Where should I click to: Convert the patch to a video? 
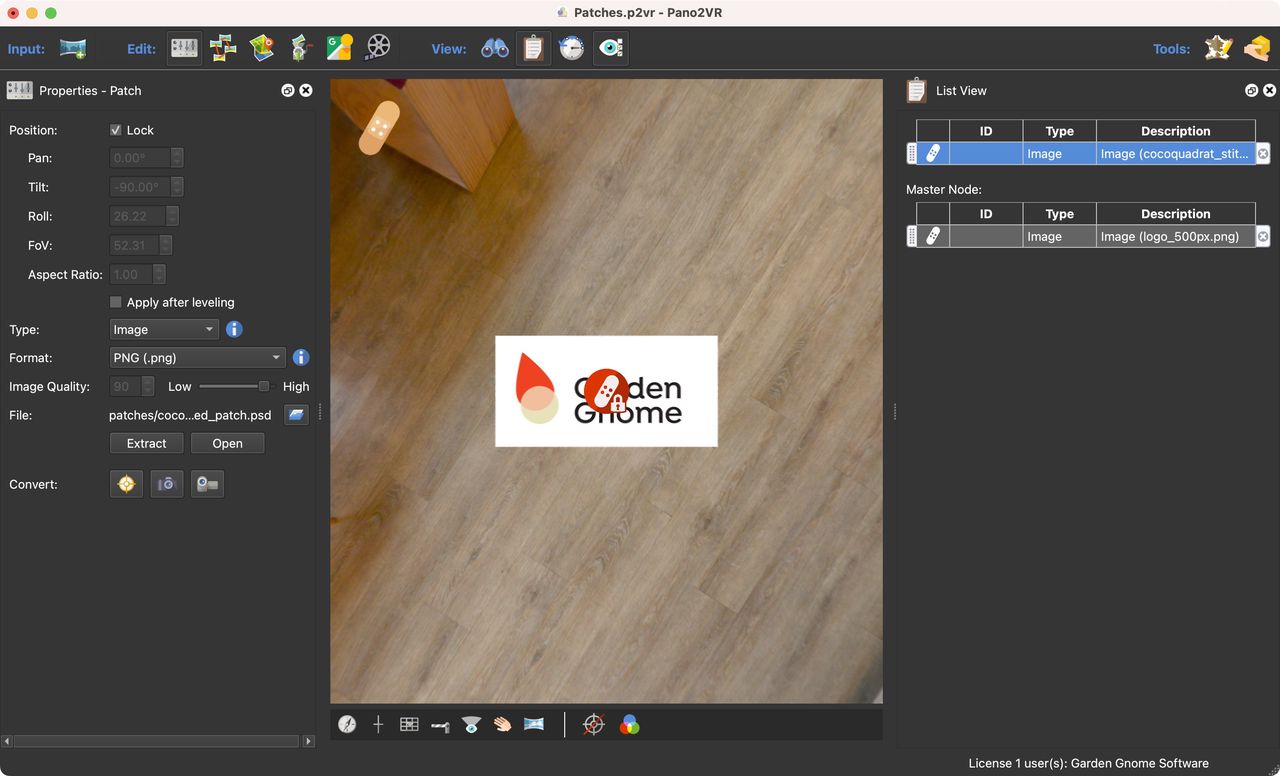point(207,483)
